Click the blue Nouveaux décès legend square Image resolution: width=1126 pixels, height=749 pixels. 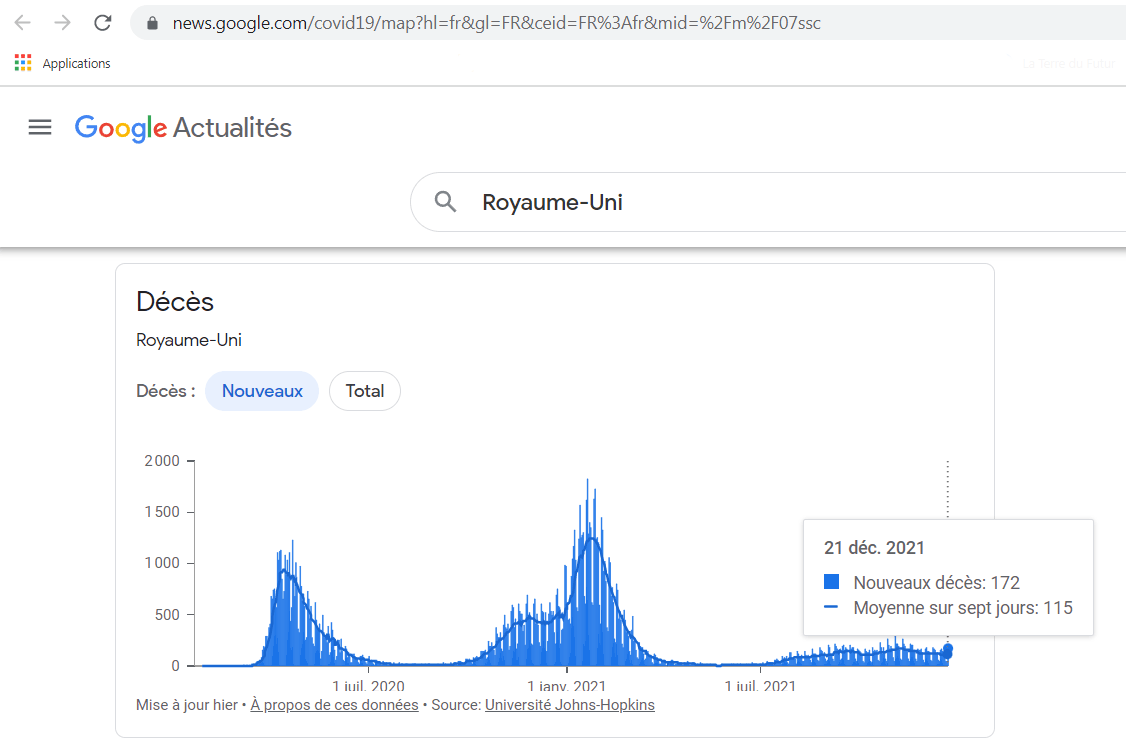[x=831, y=582]
